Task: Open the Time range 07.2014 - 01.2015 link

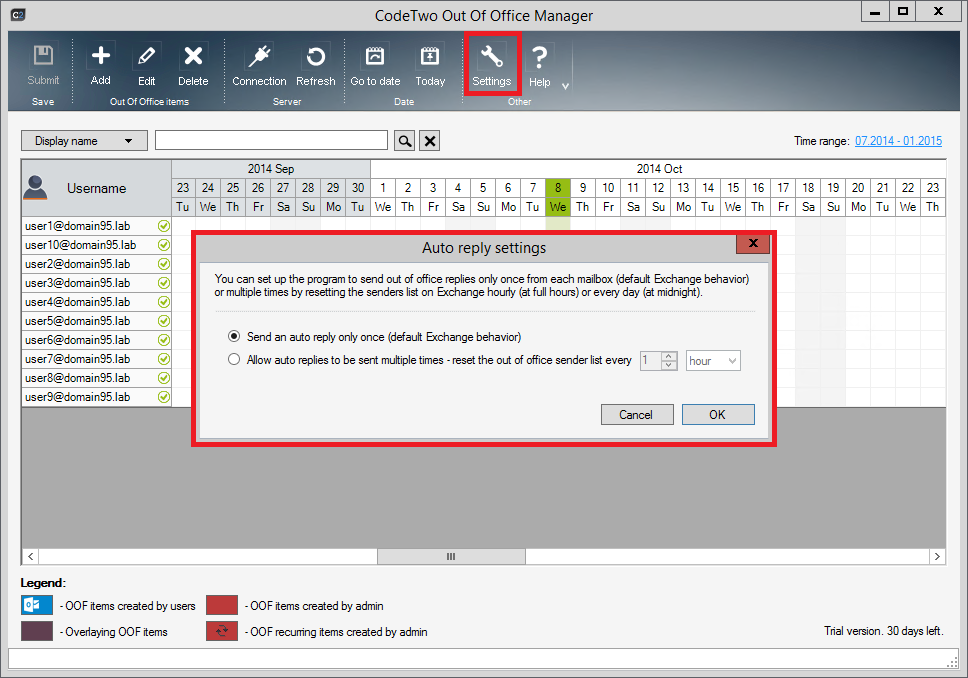Action: (898, 141)
